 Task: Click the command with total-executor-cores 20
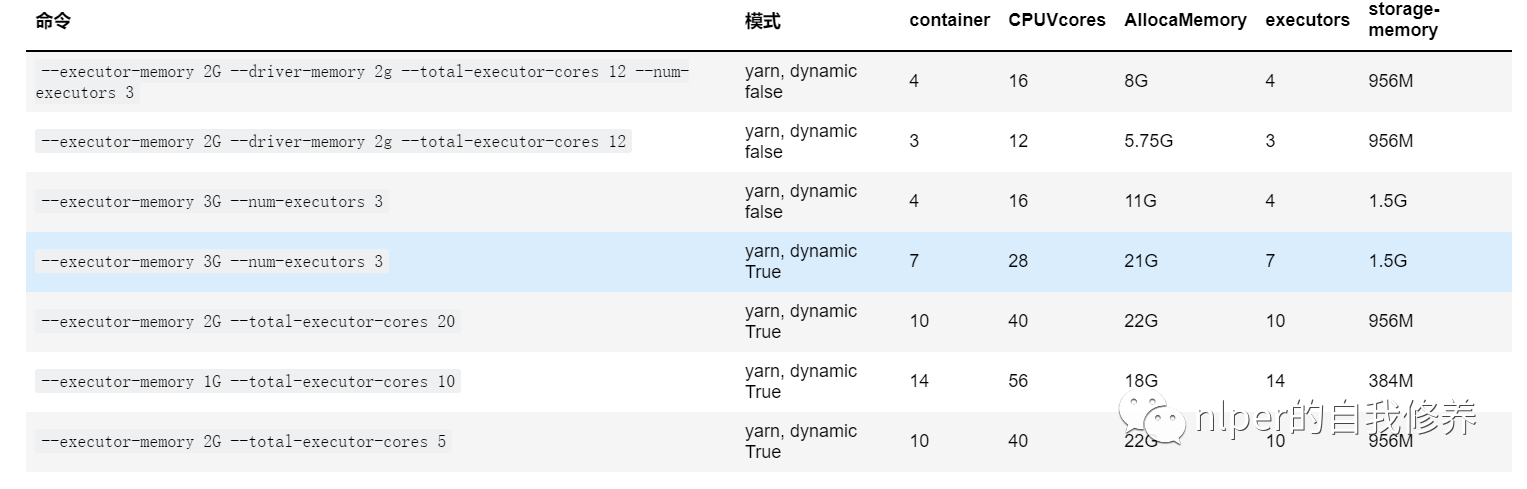click(247, 322)
